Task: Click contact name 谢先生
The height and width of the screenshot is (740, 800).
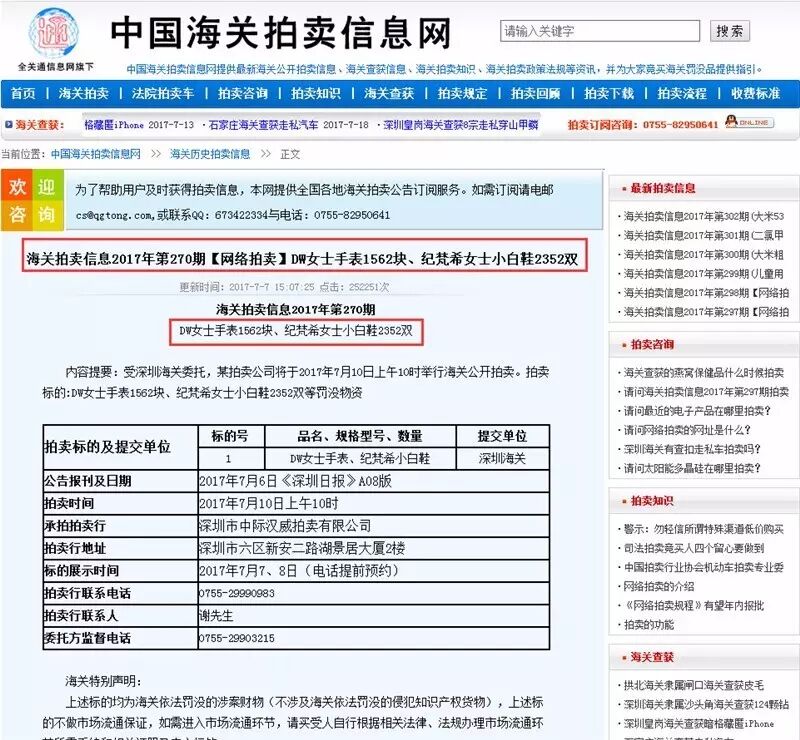Action: (x=216, y=616)
